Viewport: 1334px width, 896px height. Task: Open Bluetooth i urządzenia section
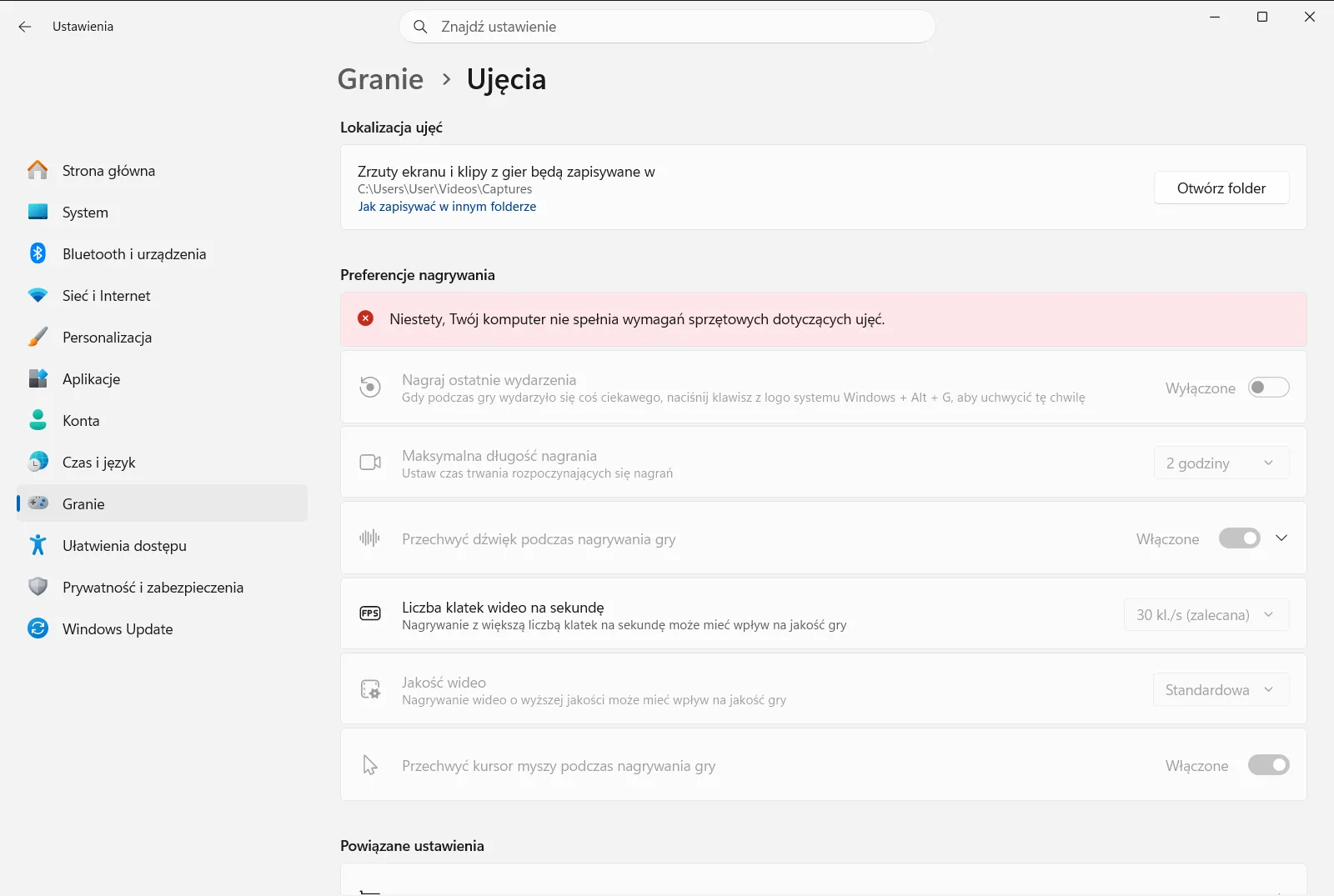click(163, 253)
